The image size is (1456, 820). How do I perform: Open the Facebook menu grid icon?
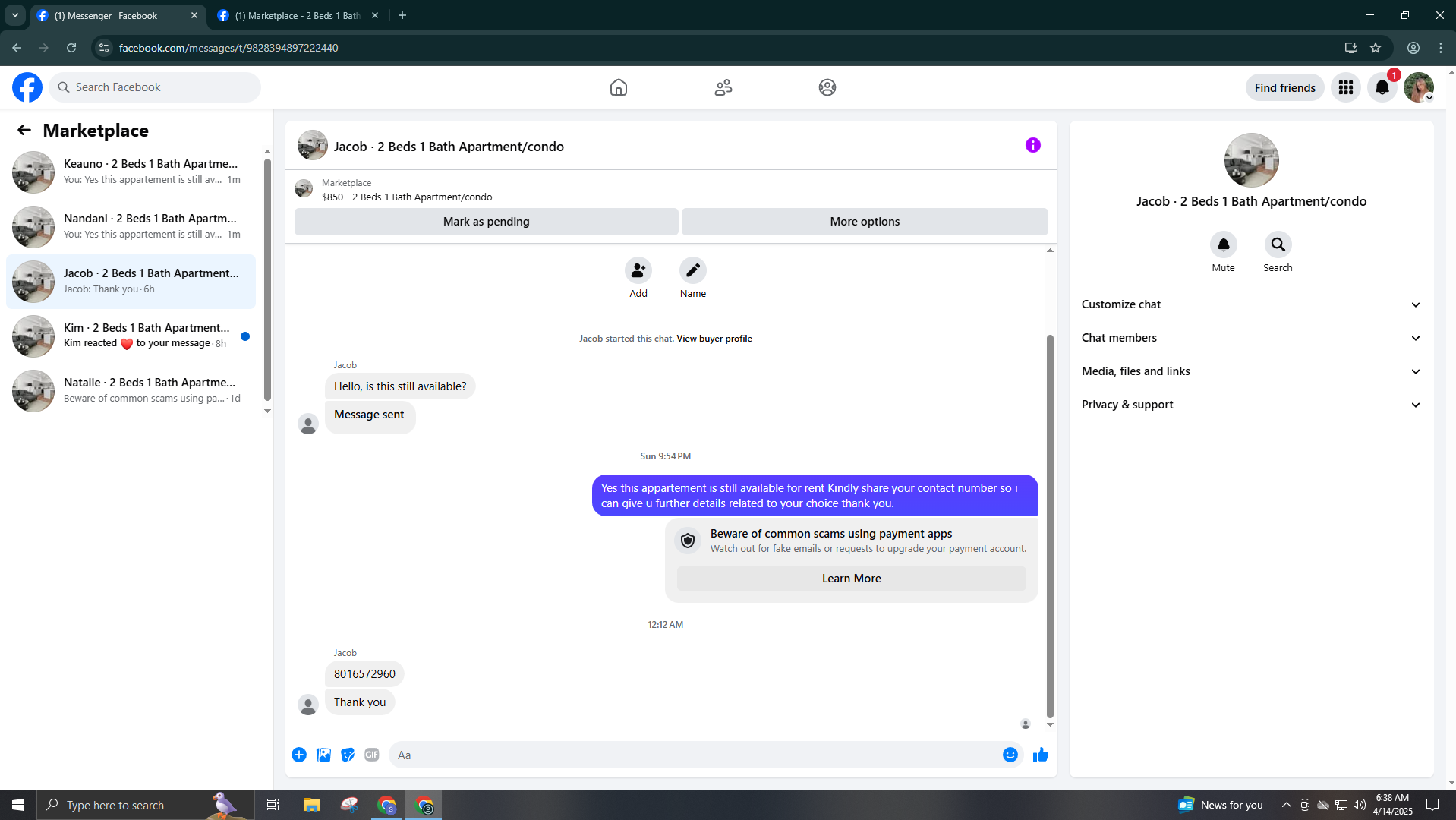pos(1346,87)
